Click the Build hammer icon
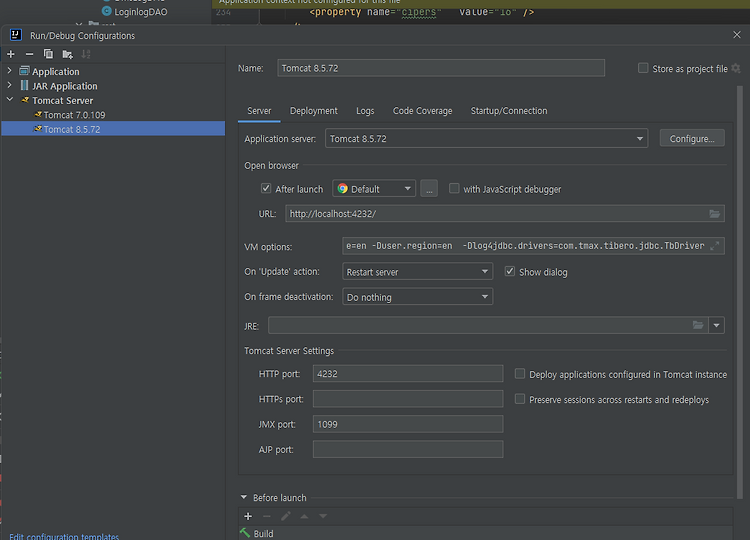Viewport: 750px width, 540px height. pyautogui.click(x=245, y=532)
